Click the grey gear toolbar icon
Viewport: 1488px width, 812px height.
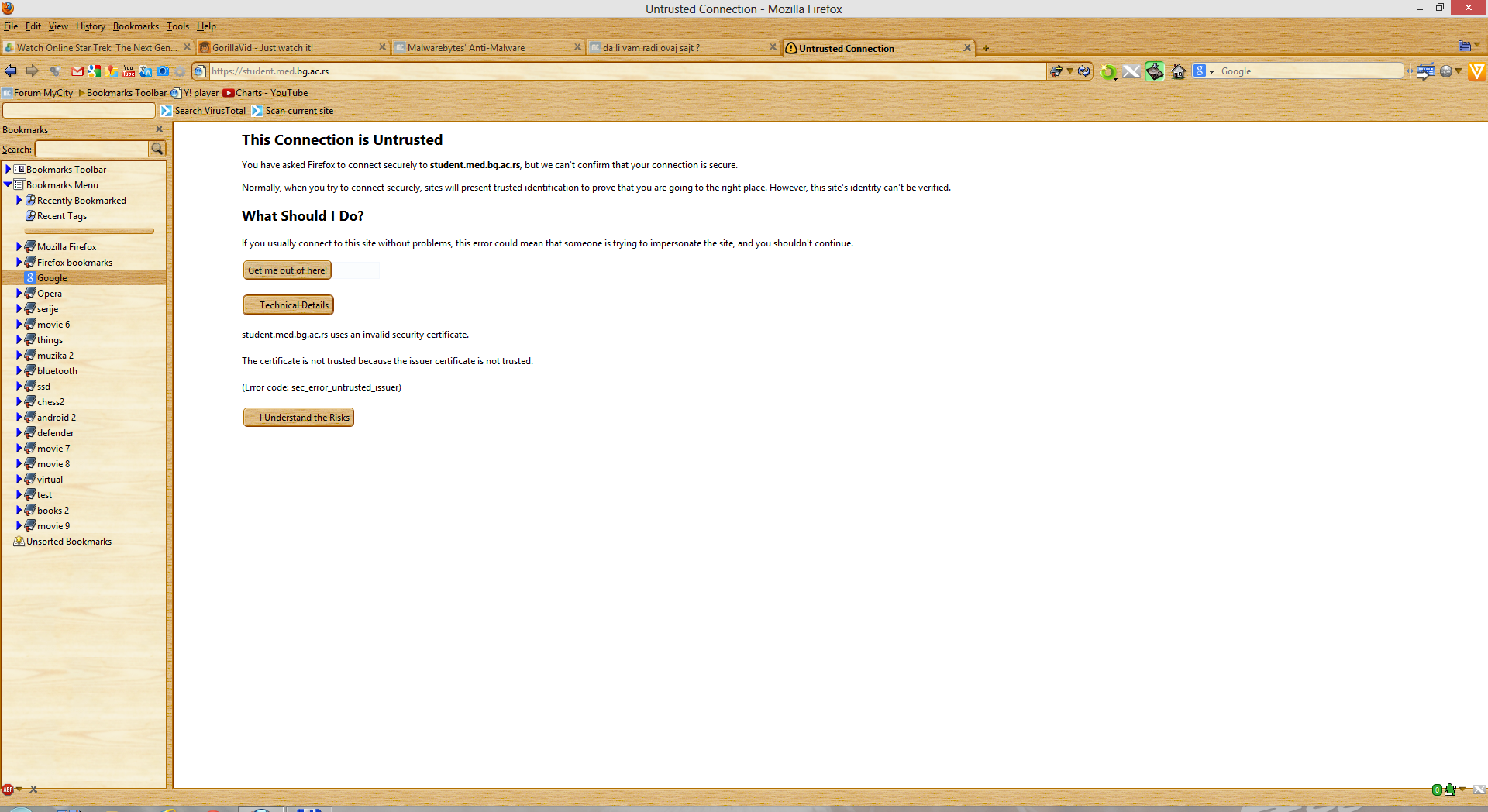180,71
